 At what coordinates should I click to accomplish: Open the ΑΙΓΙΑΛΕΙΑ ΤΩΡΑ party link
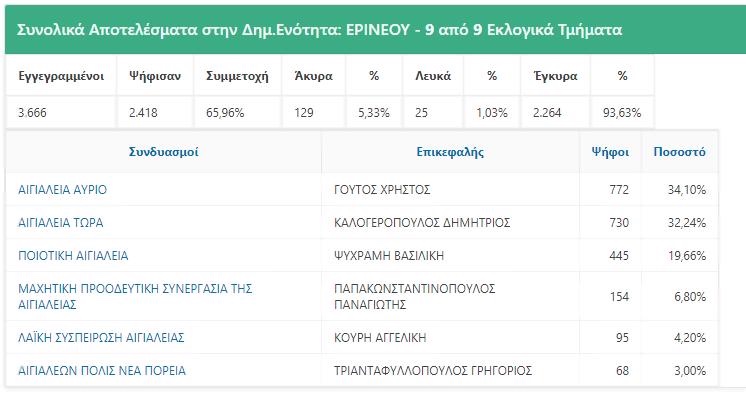[x=61, y=222]
